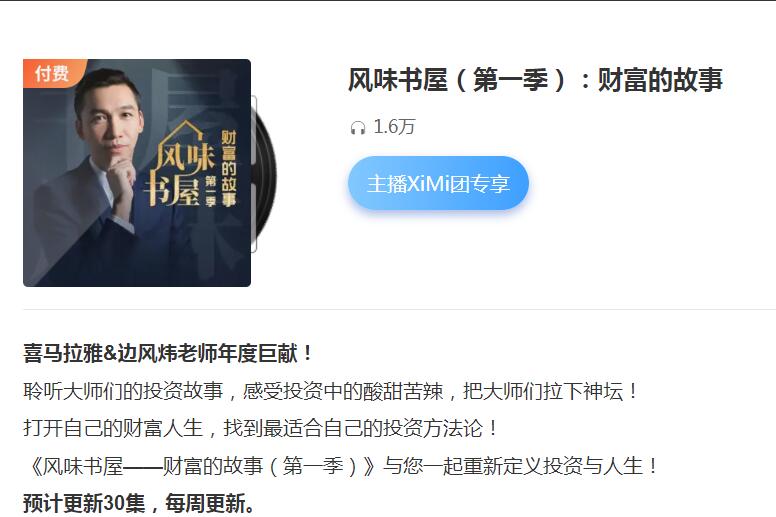
Task: Click the album title 风味书屋（第一季）：财富的故事
Action: pyautogui.click(x=535, y=80)
